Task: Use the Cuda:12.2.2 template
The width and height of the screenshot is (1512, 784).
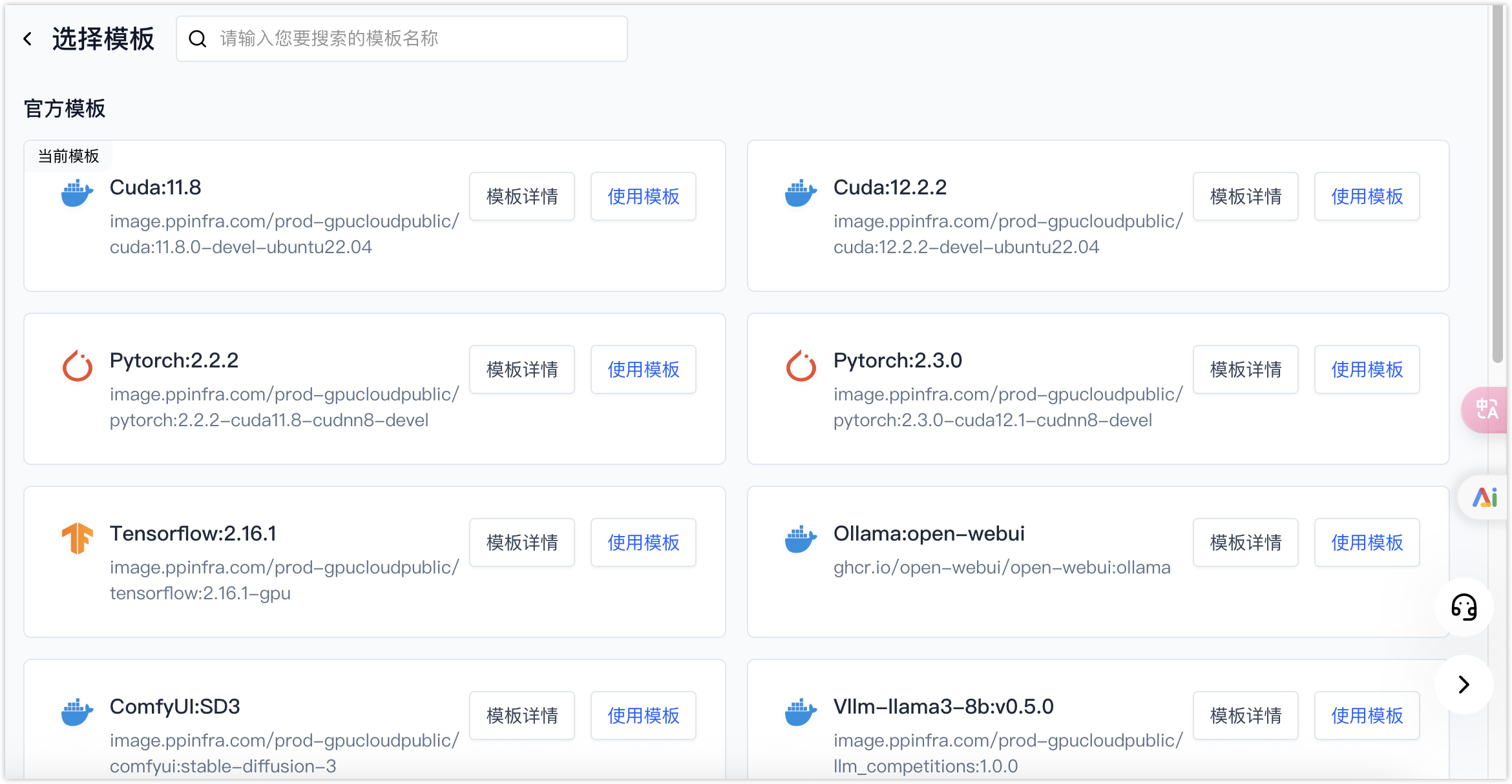Action: click(x=1367, y=196)
